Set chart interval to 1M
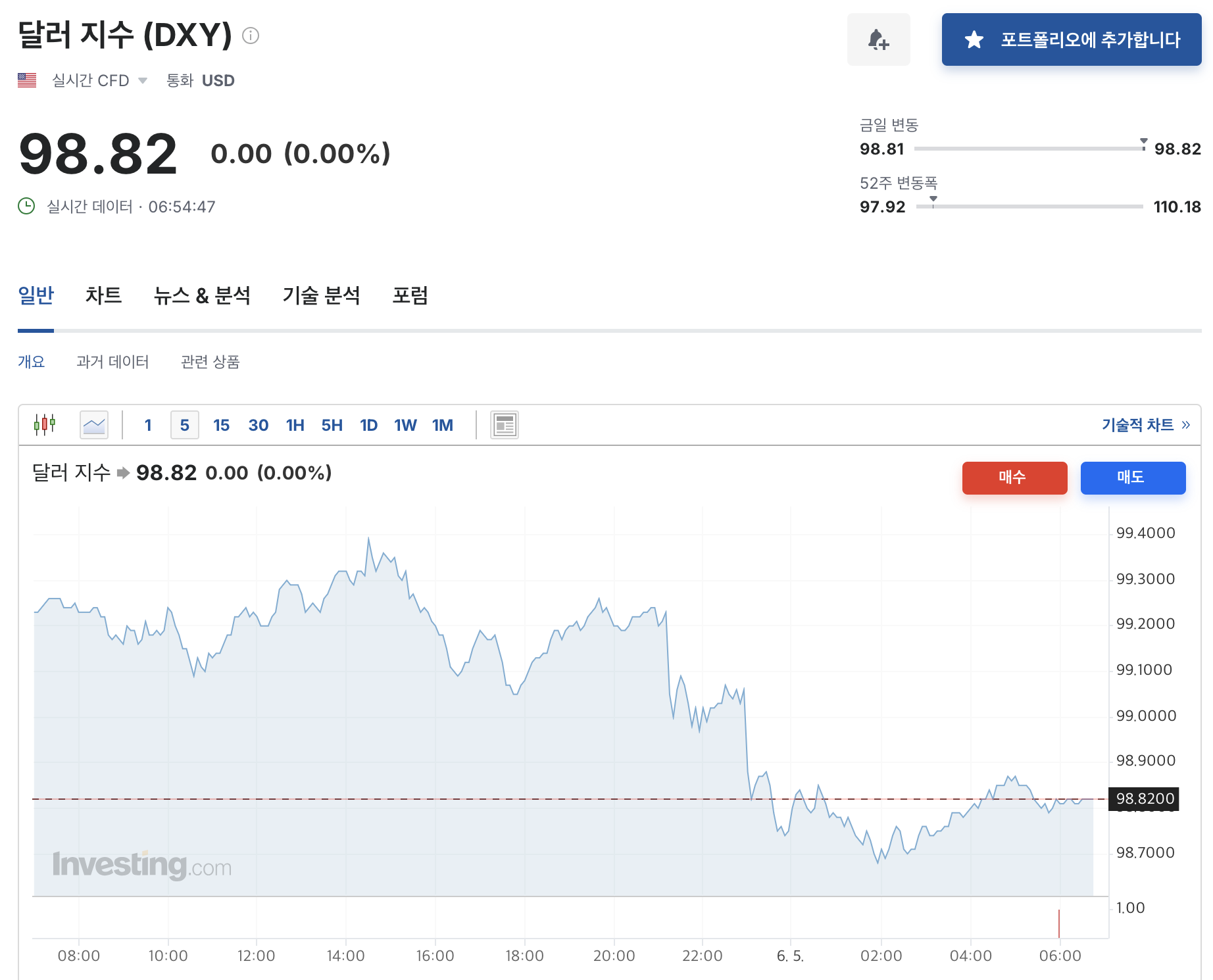1213x980 pixels. [442, 425]
